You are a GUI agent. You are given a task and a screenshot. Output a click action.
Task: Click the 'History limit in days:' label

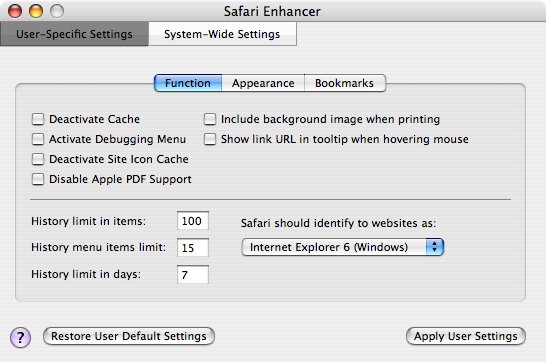86,274
